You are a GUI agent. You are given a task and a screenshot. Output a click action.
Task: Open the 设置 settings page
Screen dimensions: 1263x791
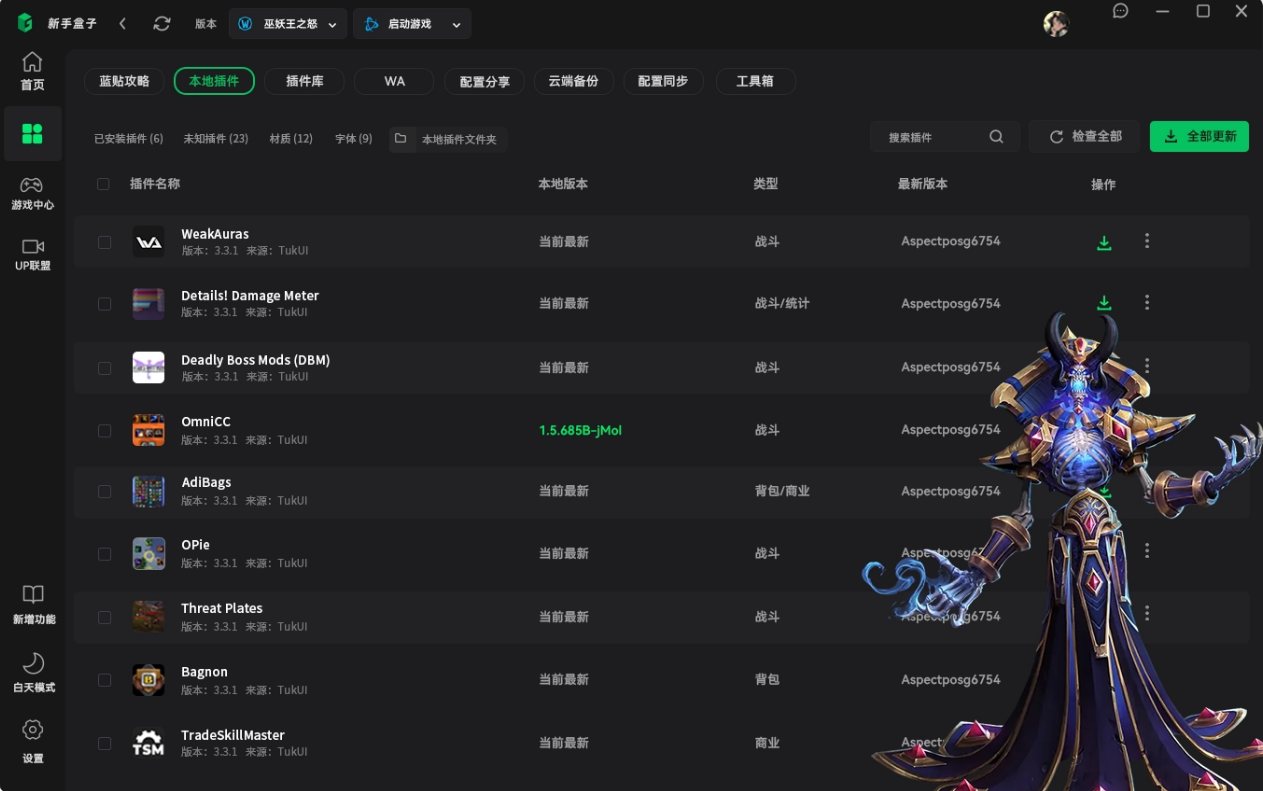32,742
